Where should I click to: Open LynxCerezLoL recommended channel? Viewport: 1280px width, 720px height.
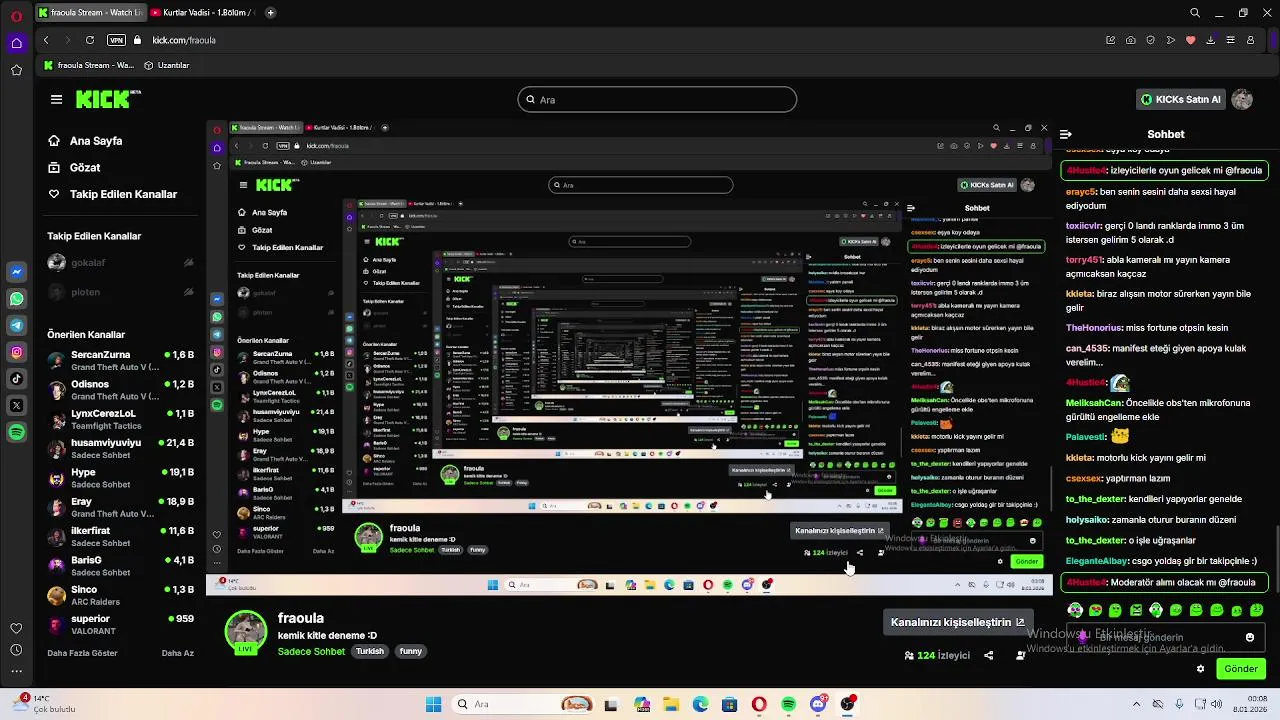click(x=121, y=419)
